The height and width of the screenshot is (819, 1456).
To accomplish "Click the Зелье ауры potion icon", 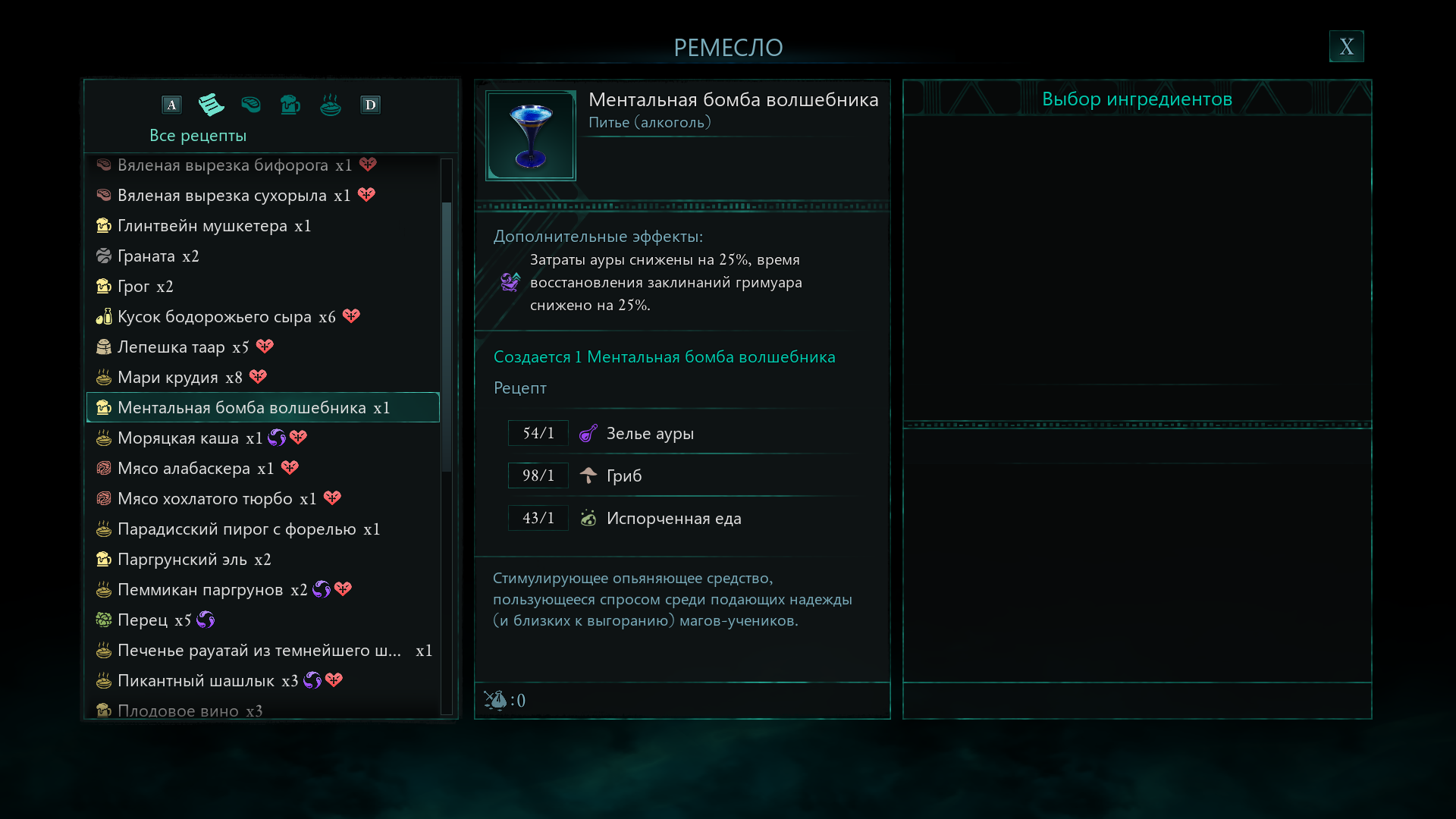I will pyautogui.click(x=588, y=433).
